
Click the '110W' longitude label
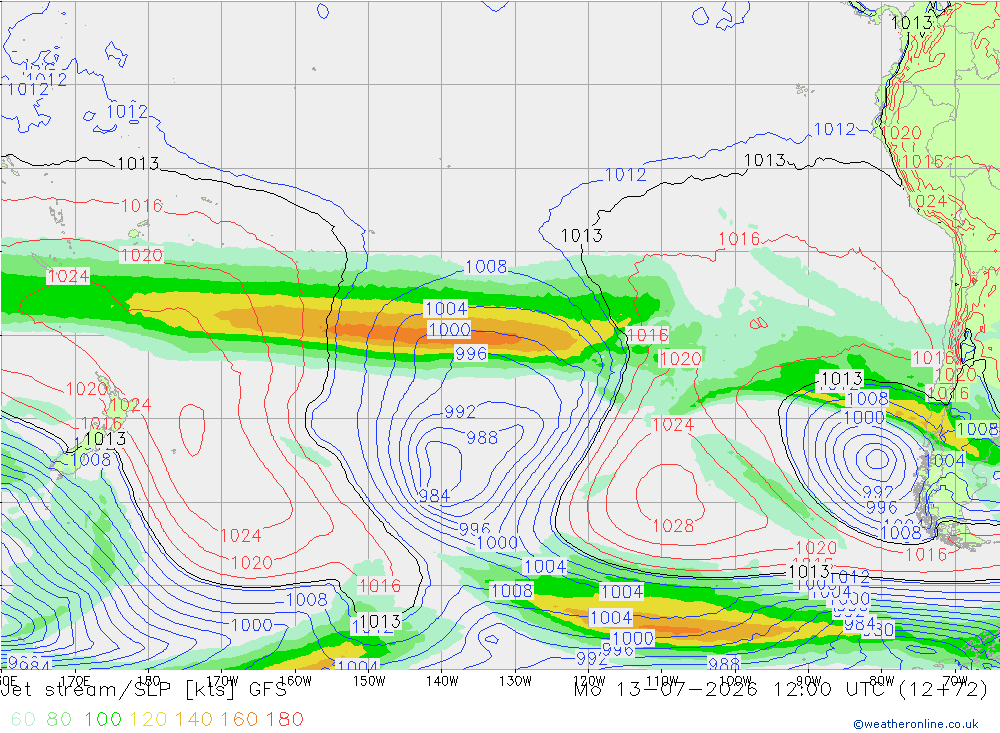pyautogui.click(x=662, y=681)
